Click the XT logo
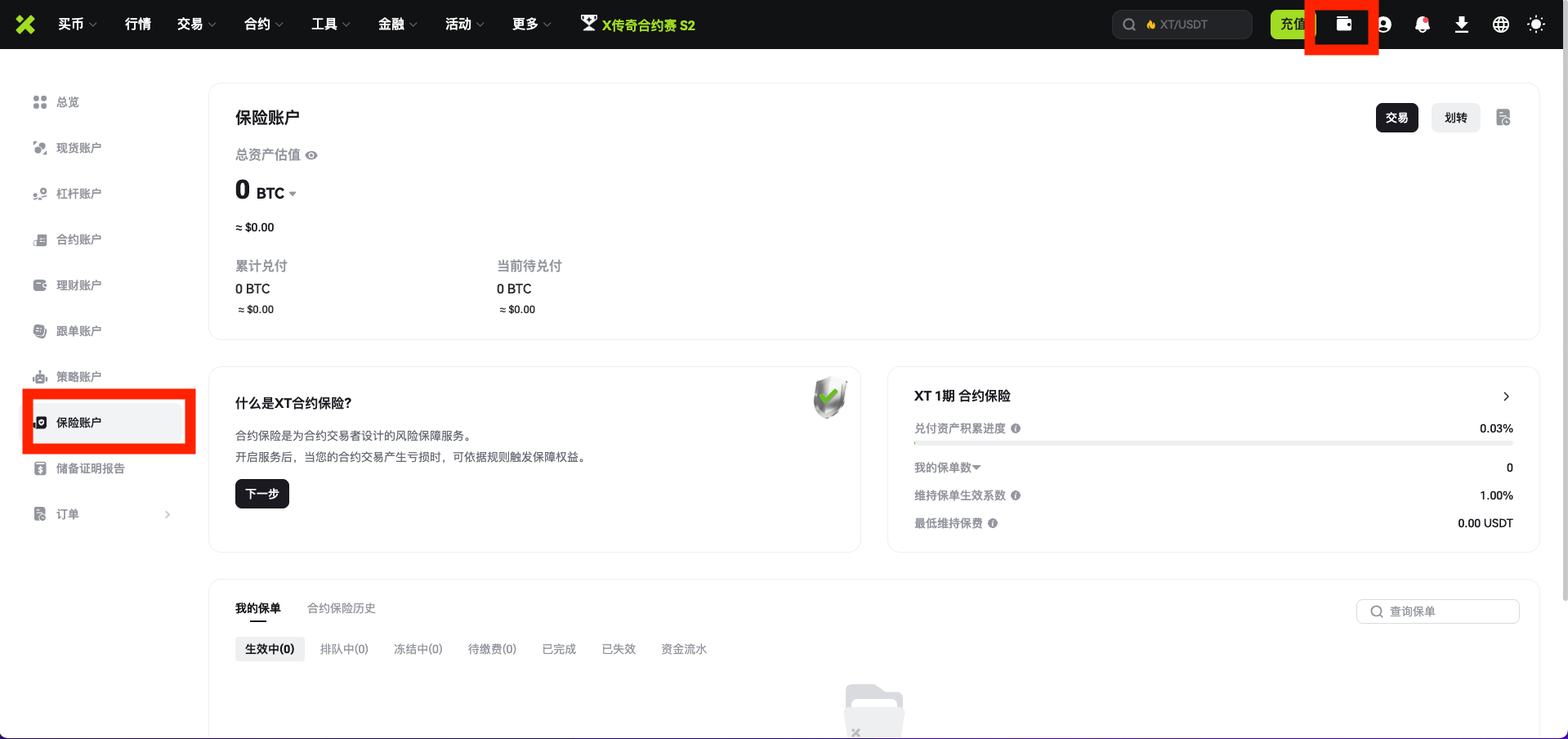The width and height of the screenshot is (1568, 739). coord(25,25)
